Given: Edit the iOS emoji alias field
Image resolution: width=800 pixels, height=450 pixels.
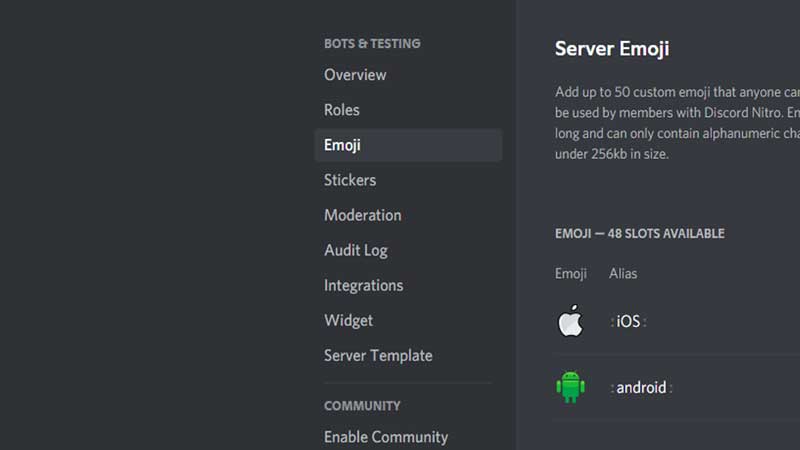Looking at the screenshot, I should coord(628,322).
